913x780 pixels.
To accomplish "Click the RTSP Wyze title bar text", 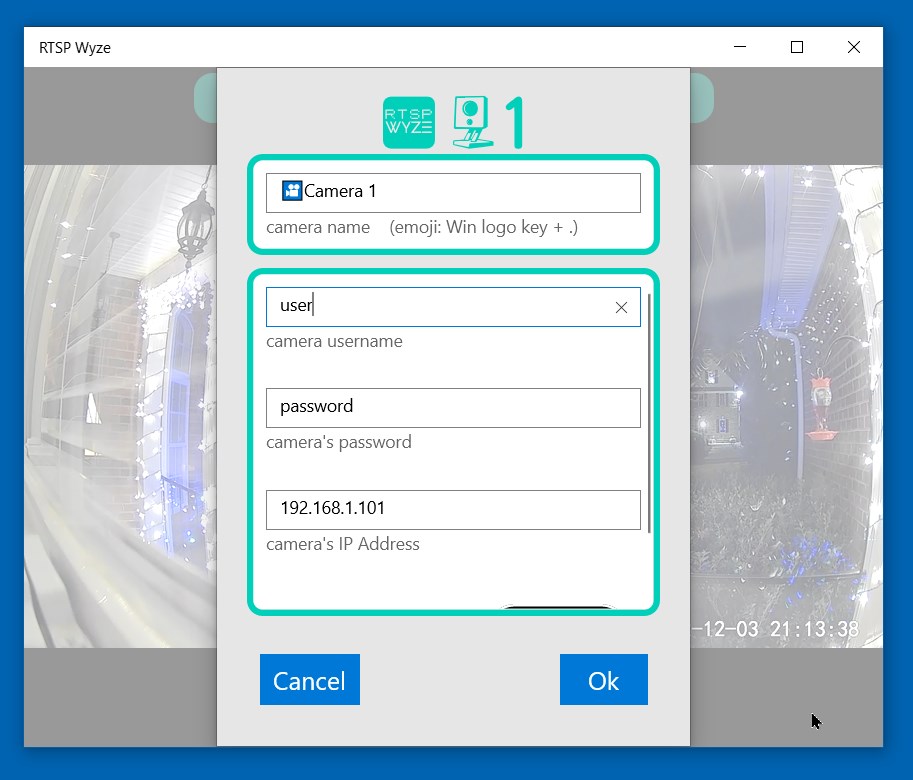I will tap(74, 47).
